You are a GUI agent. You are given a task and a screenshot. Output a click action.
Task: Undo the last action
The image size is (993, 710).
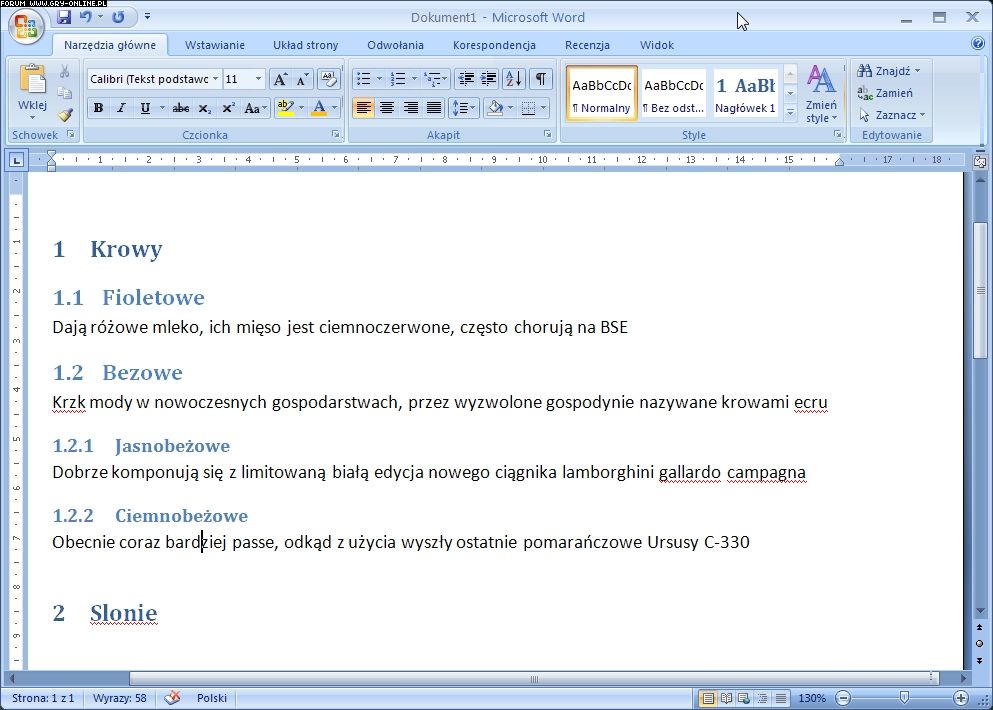pyautogui.click(x=85, y=17)
